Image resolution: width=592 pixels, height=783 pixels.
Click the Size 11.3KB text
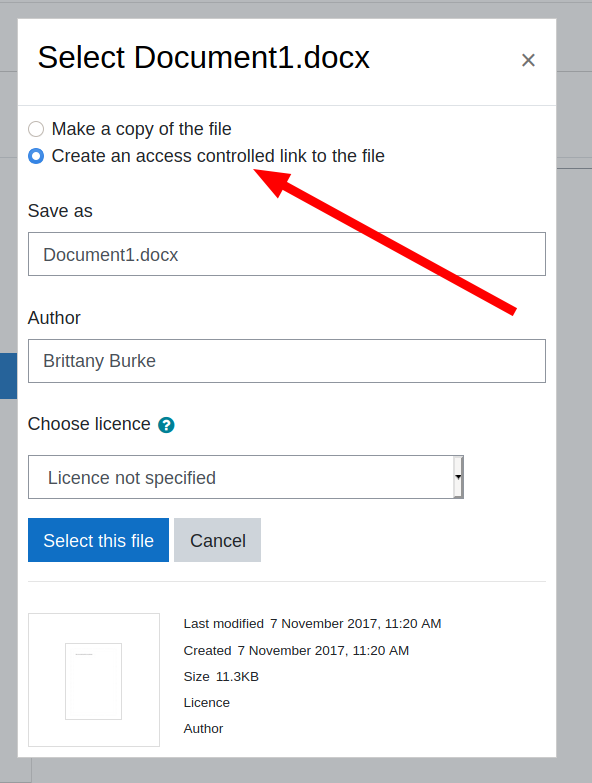tap(221, 677)
